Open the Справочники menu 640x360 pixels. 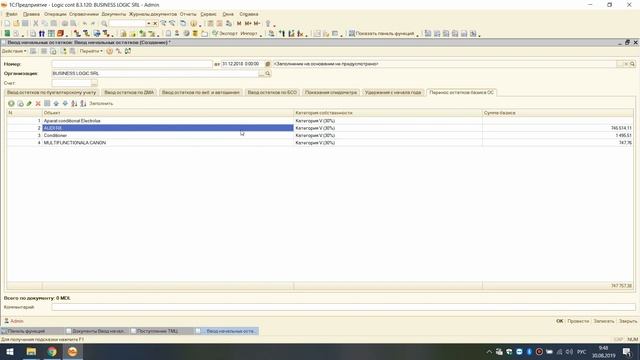(84, 14)
